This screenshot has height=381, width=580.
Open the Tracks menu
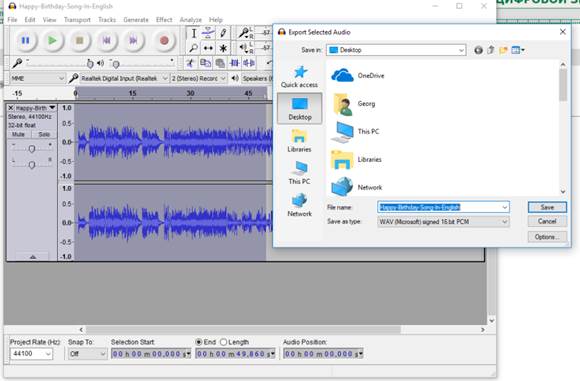[x=107, y=20]
